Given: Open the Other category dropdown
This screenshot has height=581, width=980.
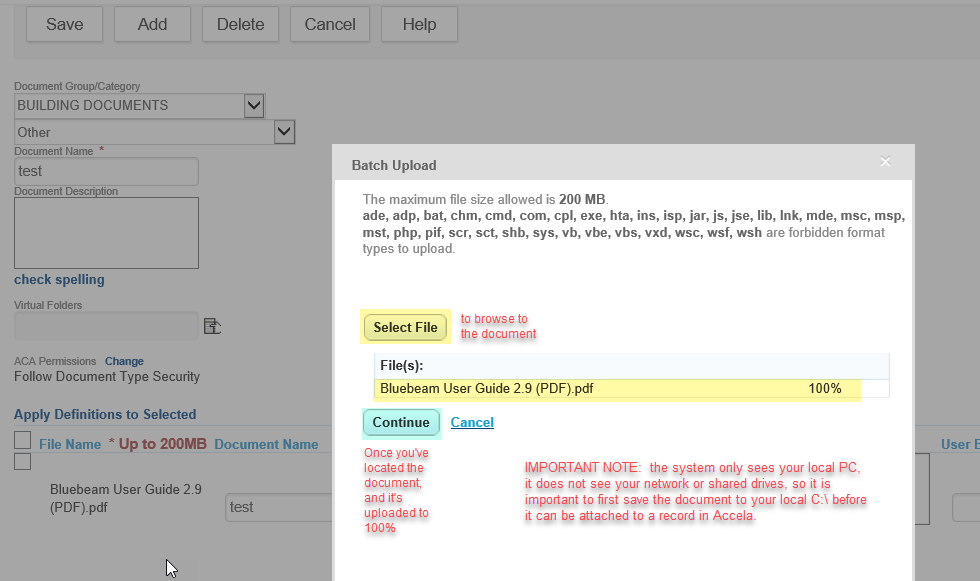Looking at the screenshot, I should (x=284, y=131).
